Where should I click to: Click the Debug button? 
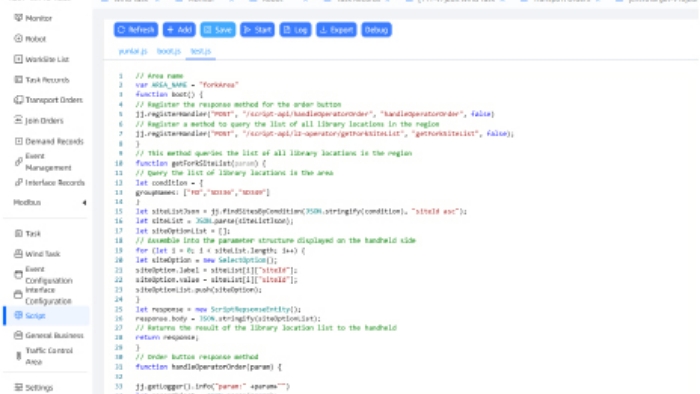[x=376, y=30]
